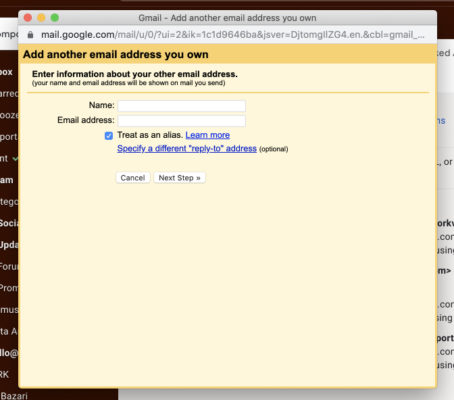Focus the Email address text field
This screenshot has width=454, height=400.
pos(182,121)
